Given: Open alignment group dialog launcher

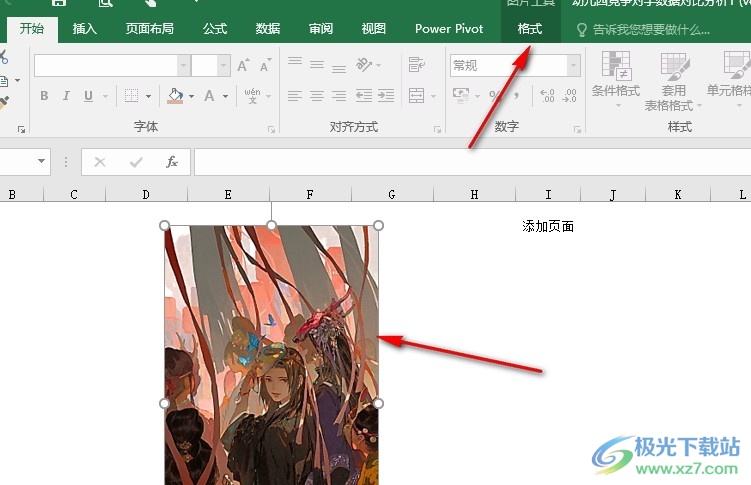Looking at the screenshot, I should coord(437,129).
